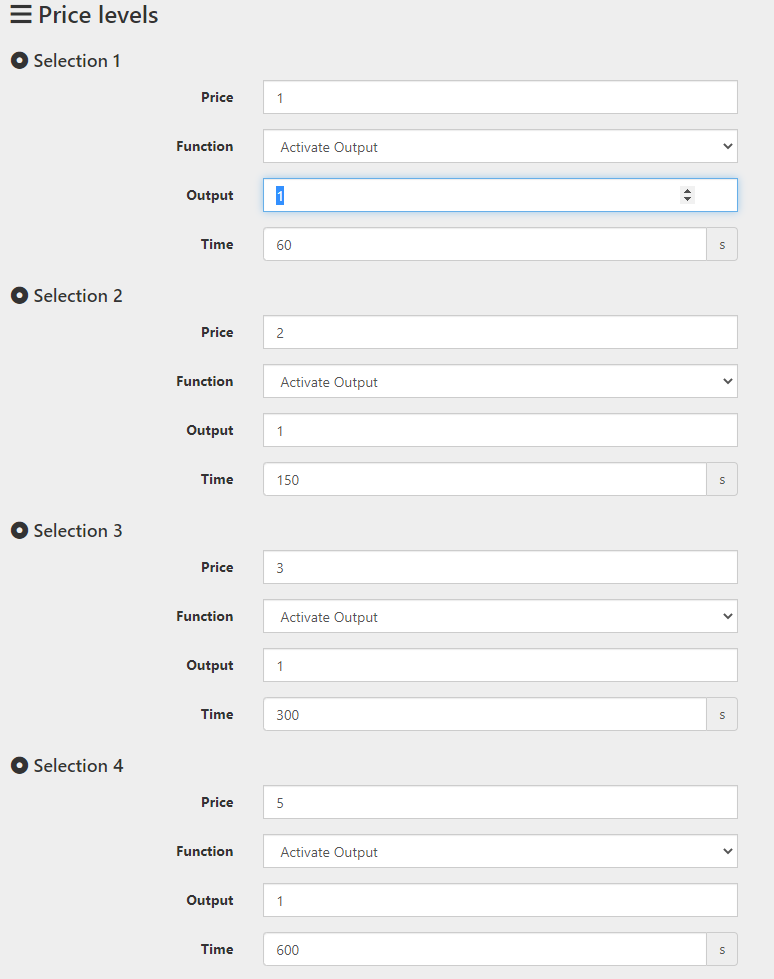Click the Selection 2 Output field
This screenshot has height=979, width=774.
point(500,430)
